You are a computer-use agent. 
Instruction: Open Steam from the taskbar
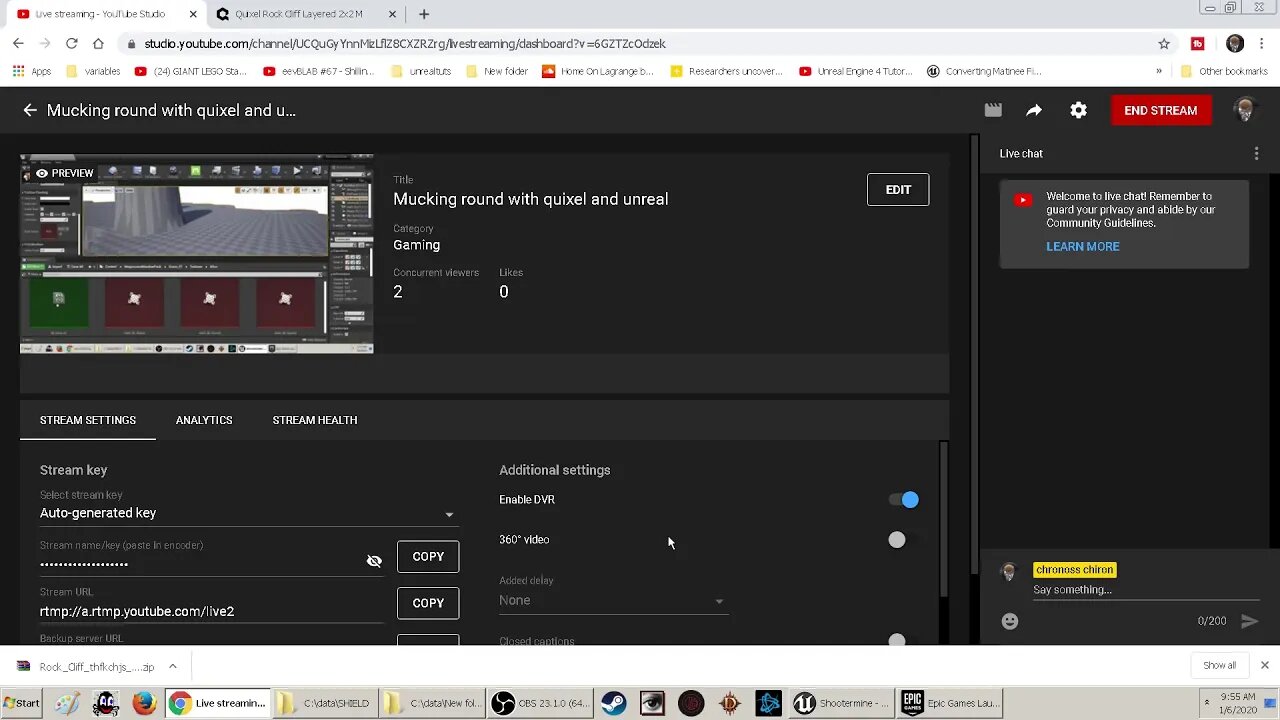tap(614, 703)
